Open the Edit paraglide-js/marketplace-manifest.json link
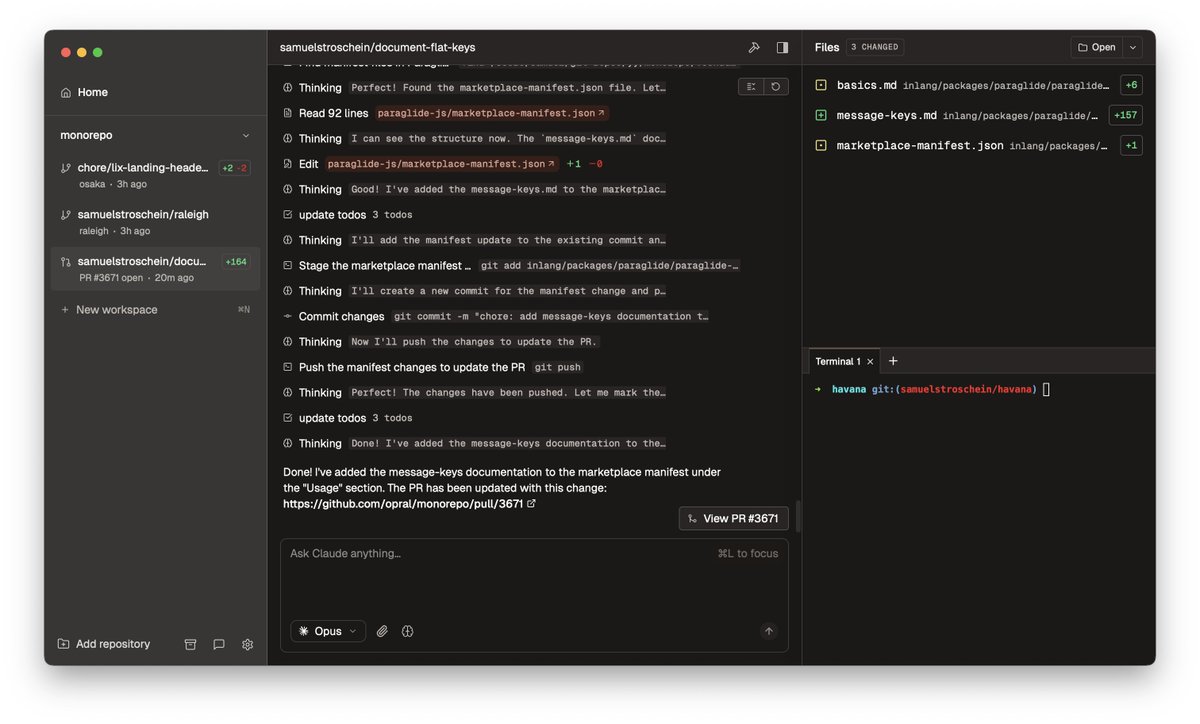This screenshot has width=1200, height=724. tap(441, 164)
